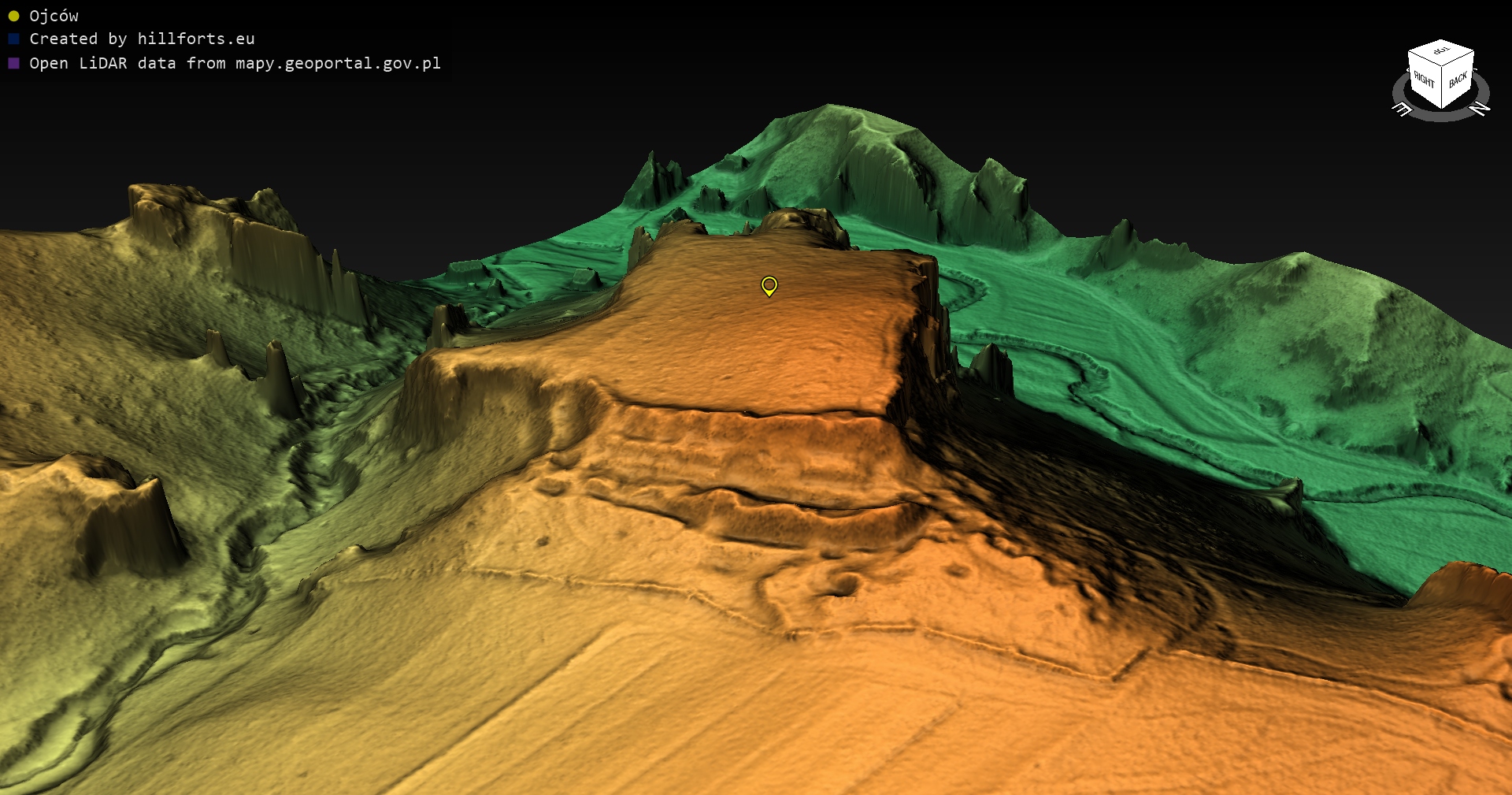Select the RIGHT face of the view cube
Screen dimensions: 1512x795
(x=1425, y=80)
